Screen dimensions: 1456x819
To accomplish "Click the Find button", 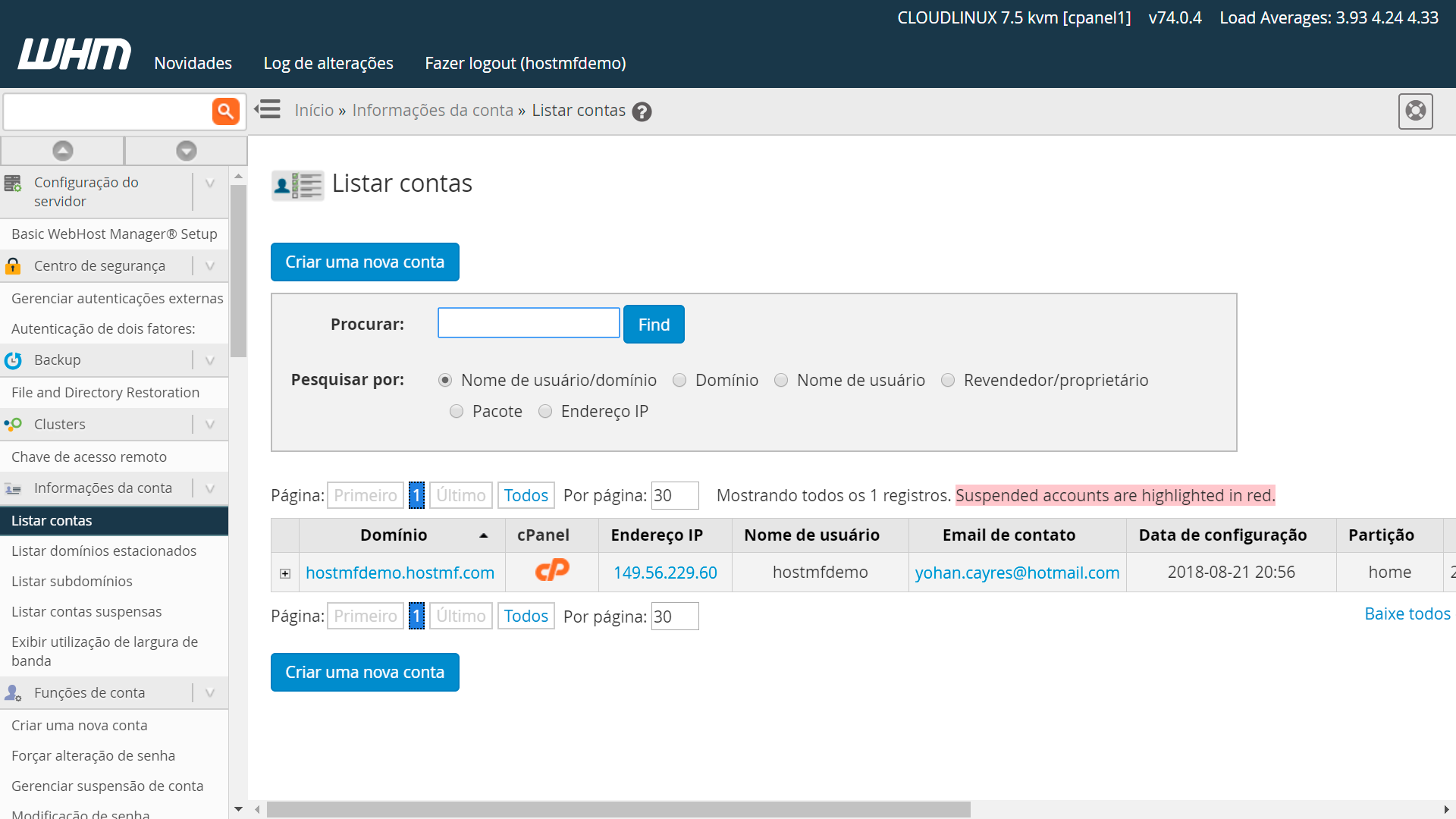I will pyautogui.click(x=654, y=325).
